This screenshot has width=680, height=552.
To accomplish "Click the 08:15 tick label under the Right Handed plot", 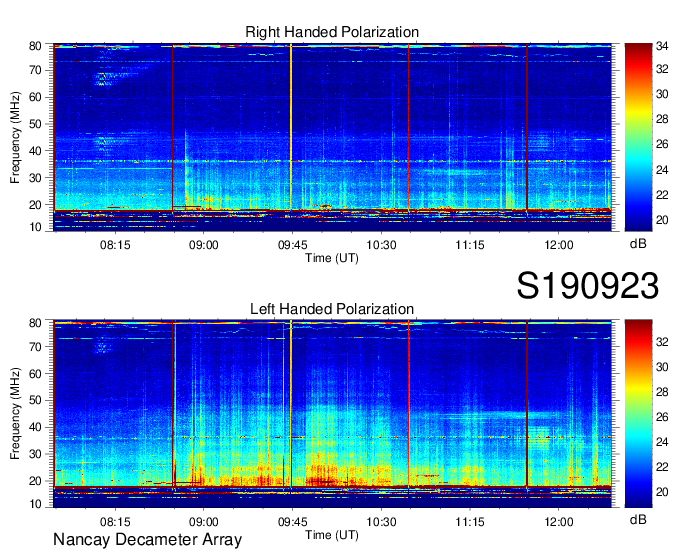I will click(x=115, y=245).
